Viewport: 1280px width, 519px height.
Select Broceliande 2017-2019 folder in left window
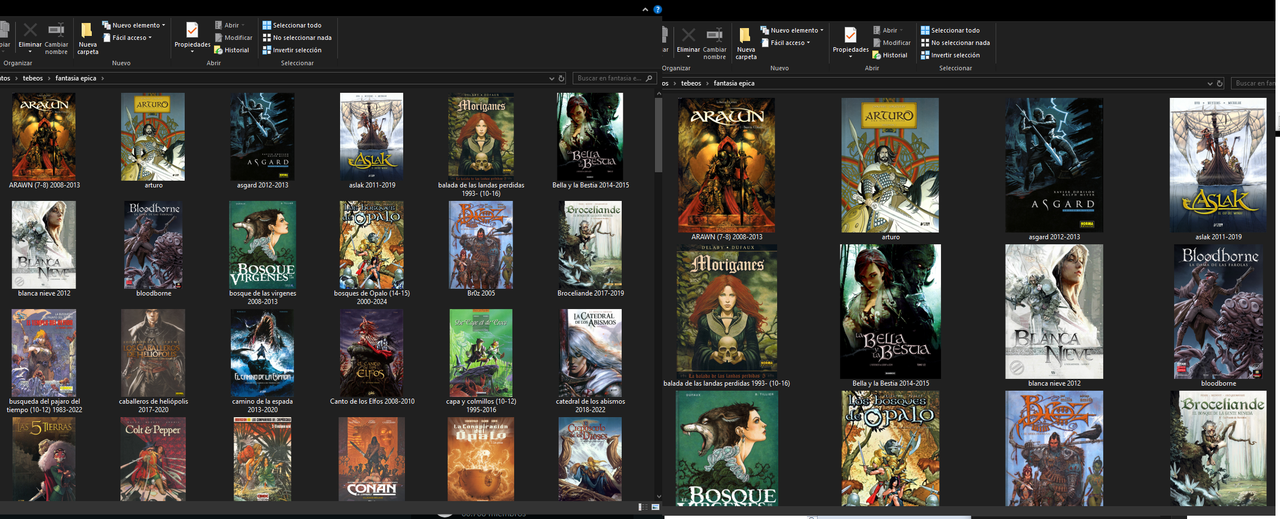click(x=590, y=245)
